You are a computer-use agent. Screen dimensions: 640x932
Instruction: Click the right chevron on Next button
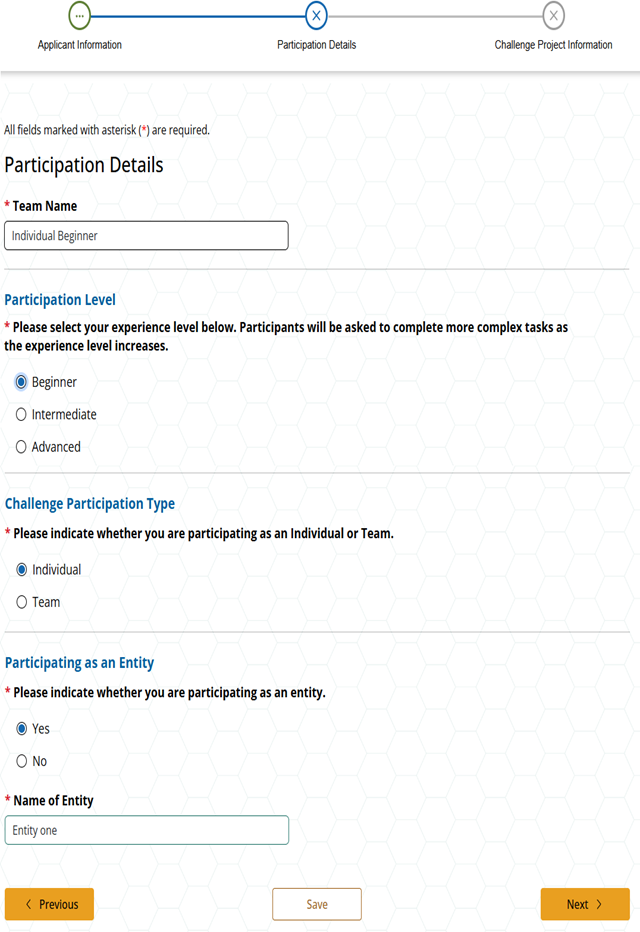tap(599, 904)
